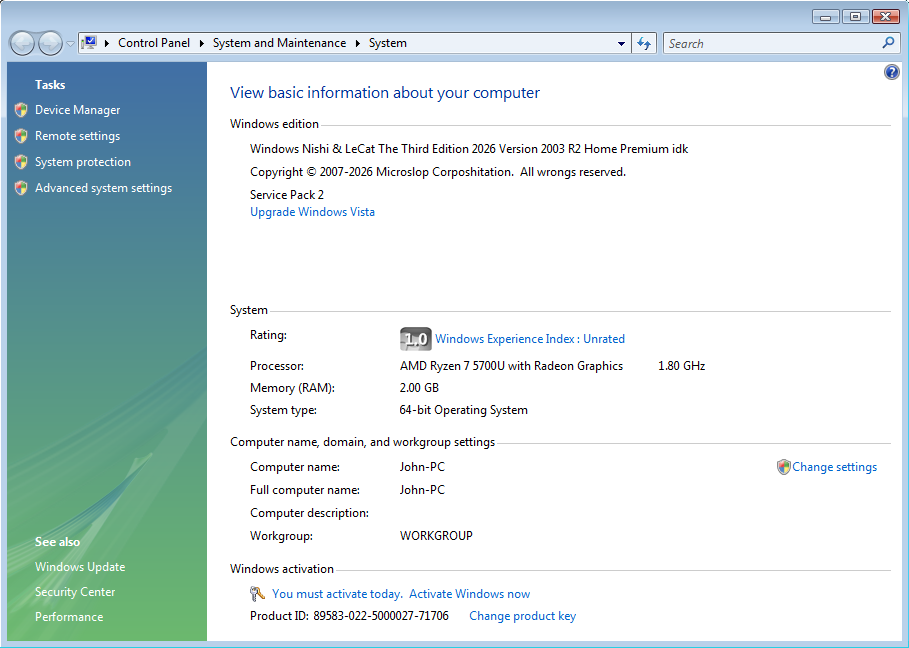Open recent pages dropdown beside Forward button
The width and height of the screenshot is (909, 648).
point(70,43)
